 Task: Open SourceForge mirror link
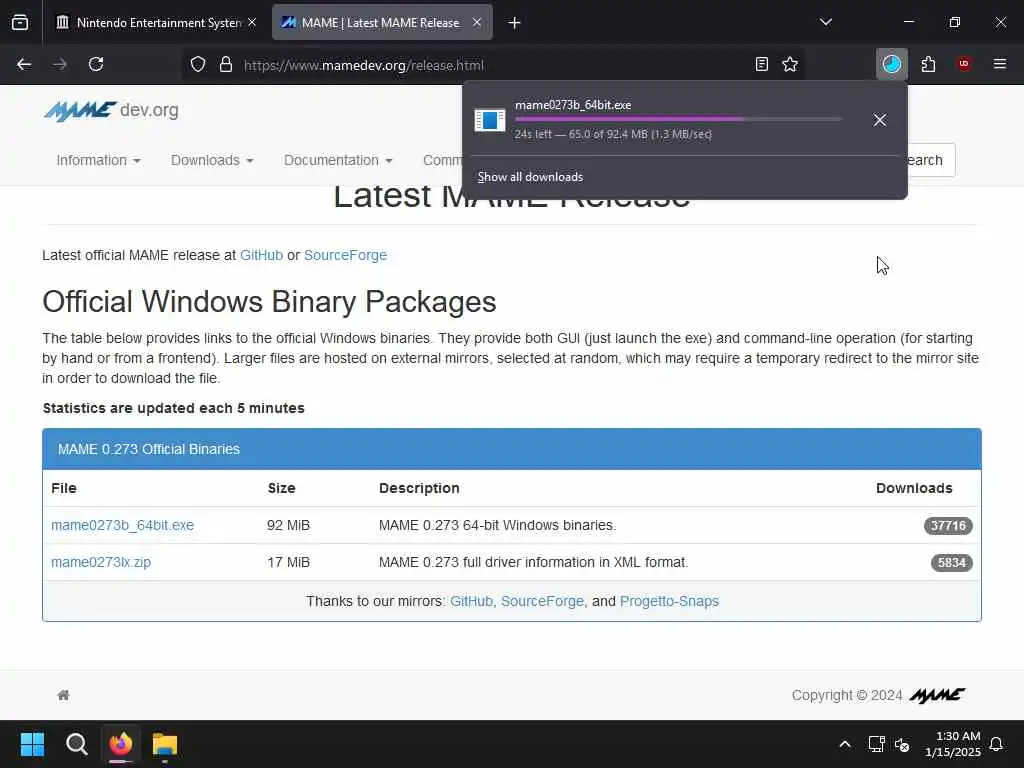(x=542, y=601)
